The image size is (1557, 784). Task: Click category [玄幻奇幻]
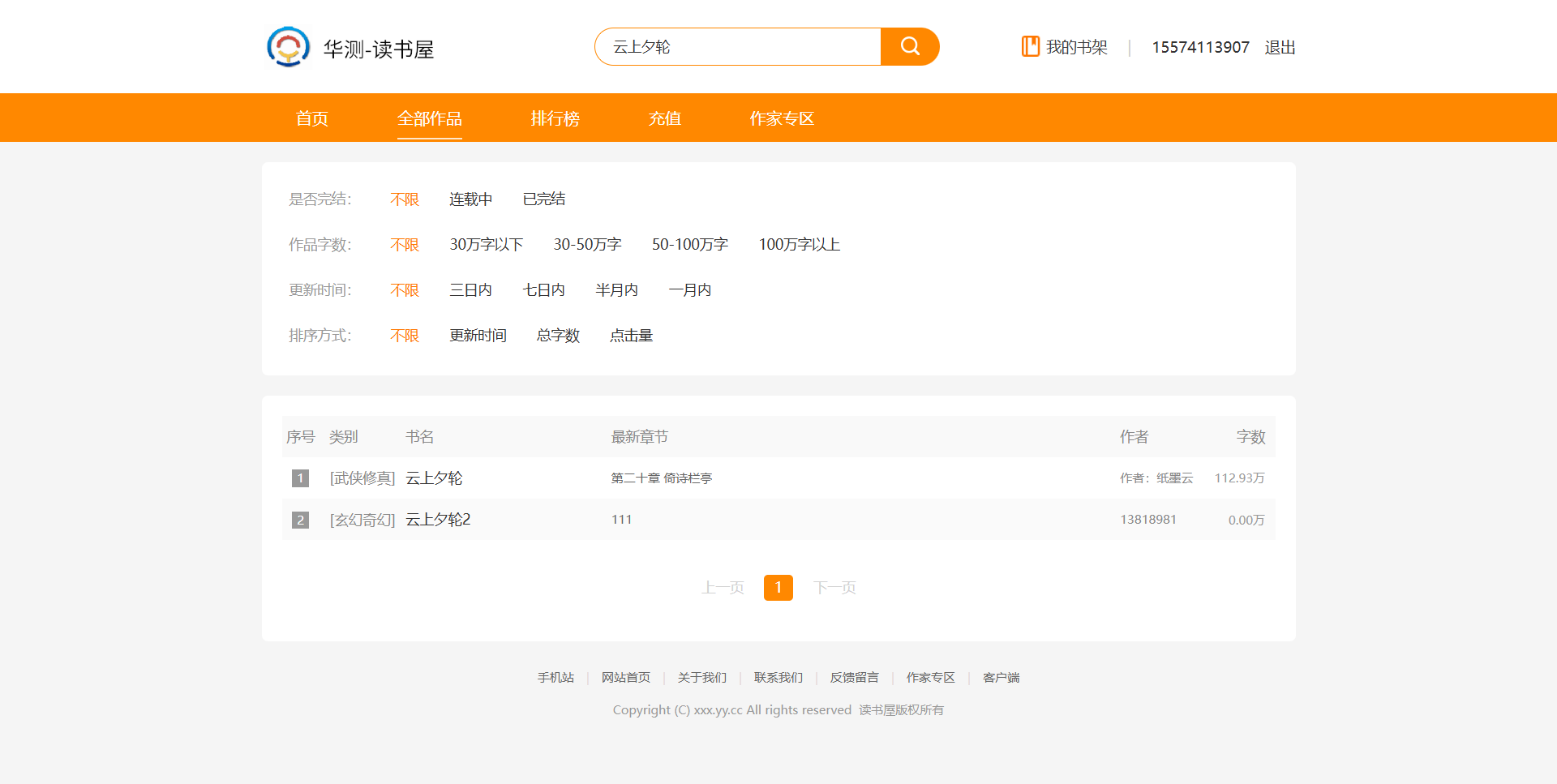pos(362,520)
